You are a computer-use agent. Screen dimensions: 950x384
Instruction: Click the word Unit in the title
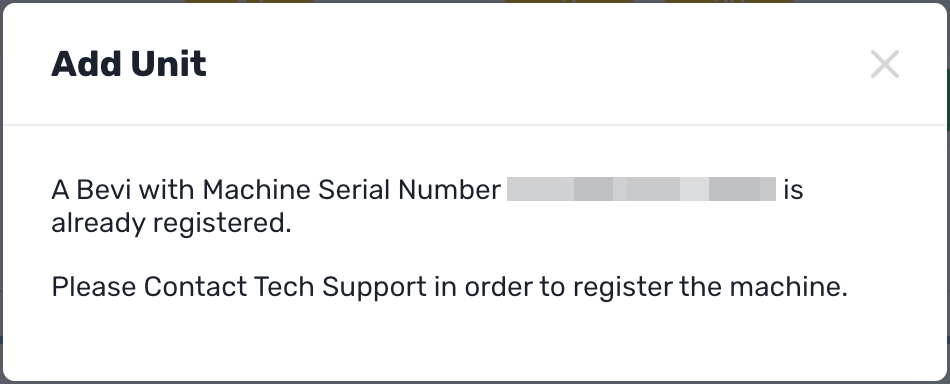[168, 64]
